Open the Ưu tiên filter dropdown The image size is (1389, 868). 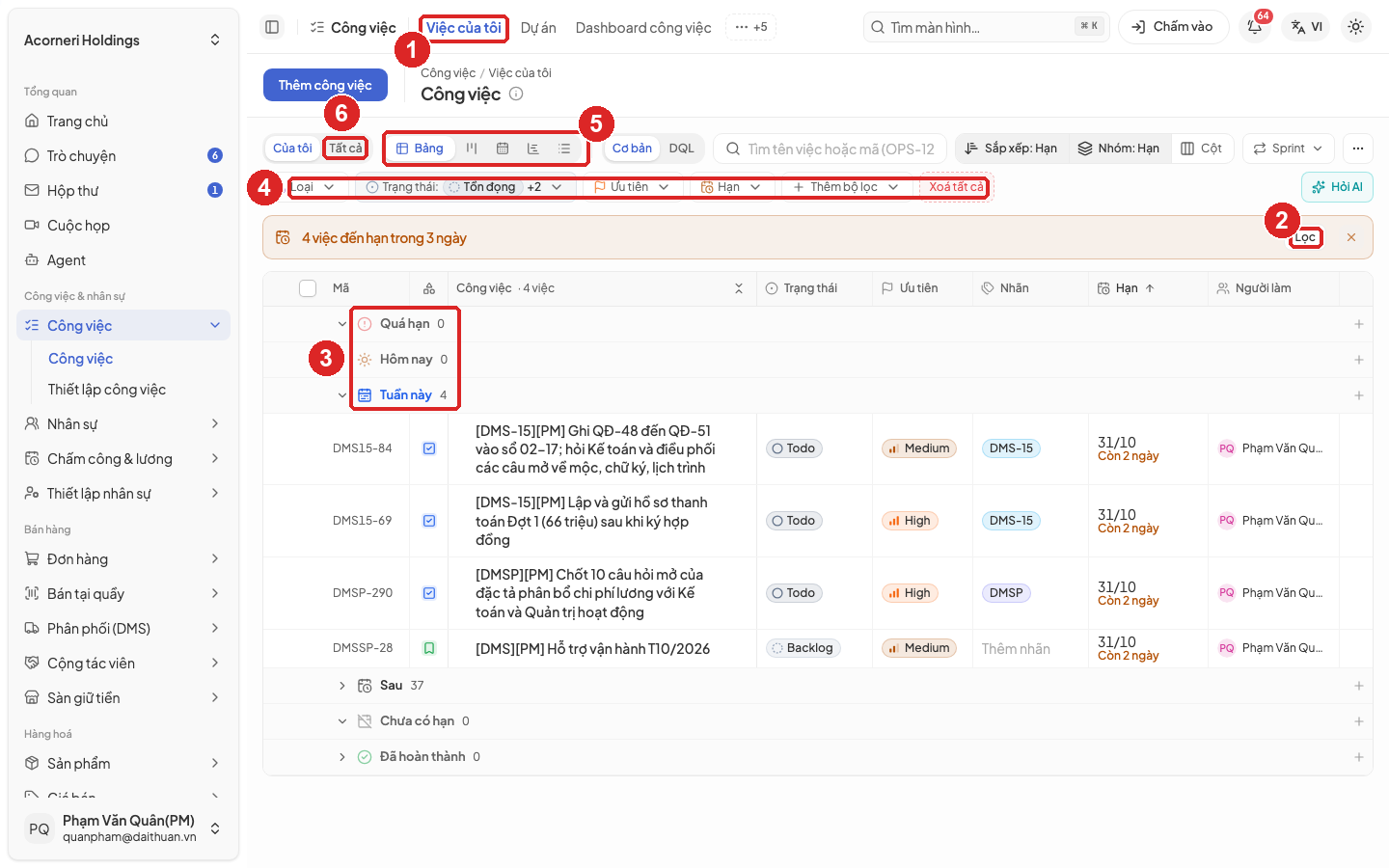[x=631, y=187]
